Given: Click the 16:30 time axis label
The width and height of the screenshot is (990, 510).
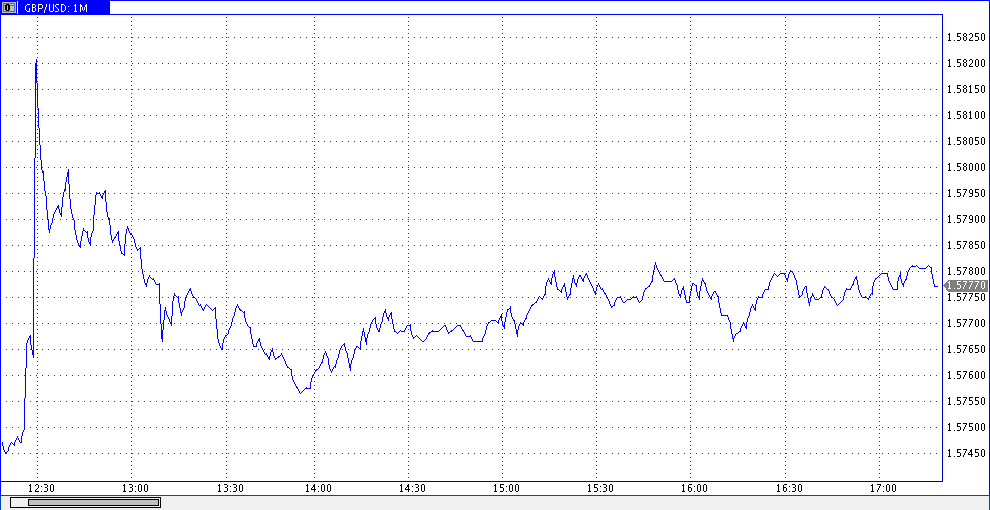Looking at the screenshot, I should click(789, 489).
